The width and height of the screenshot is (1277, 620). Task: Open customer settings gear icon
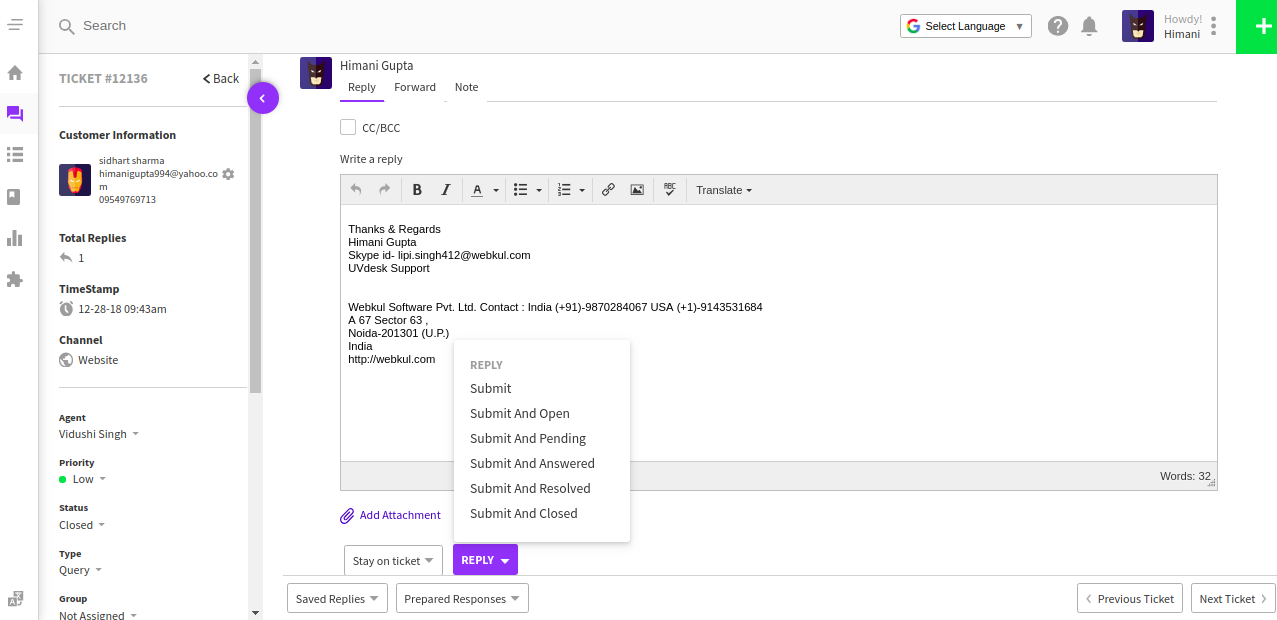tap(228, 174)
